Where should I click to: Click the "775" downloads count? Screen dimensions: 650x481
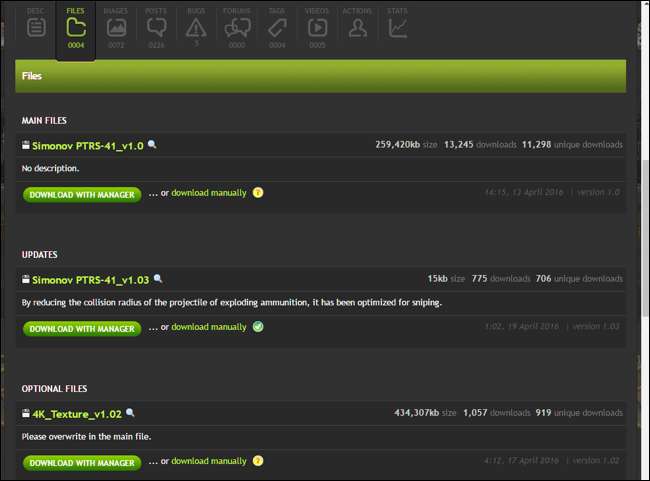point(479,278)
